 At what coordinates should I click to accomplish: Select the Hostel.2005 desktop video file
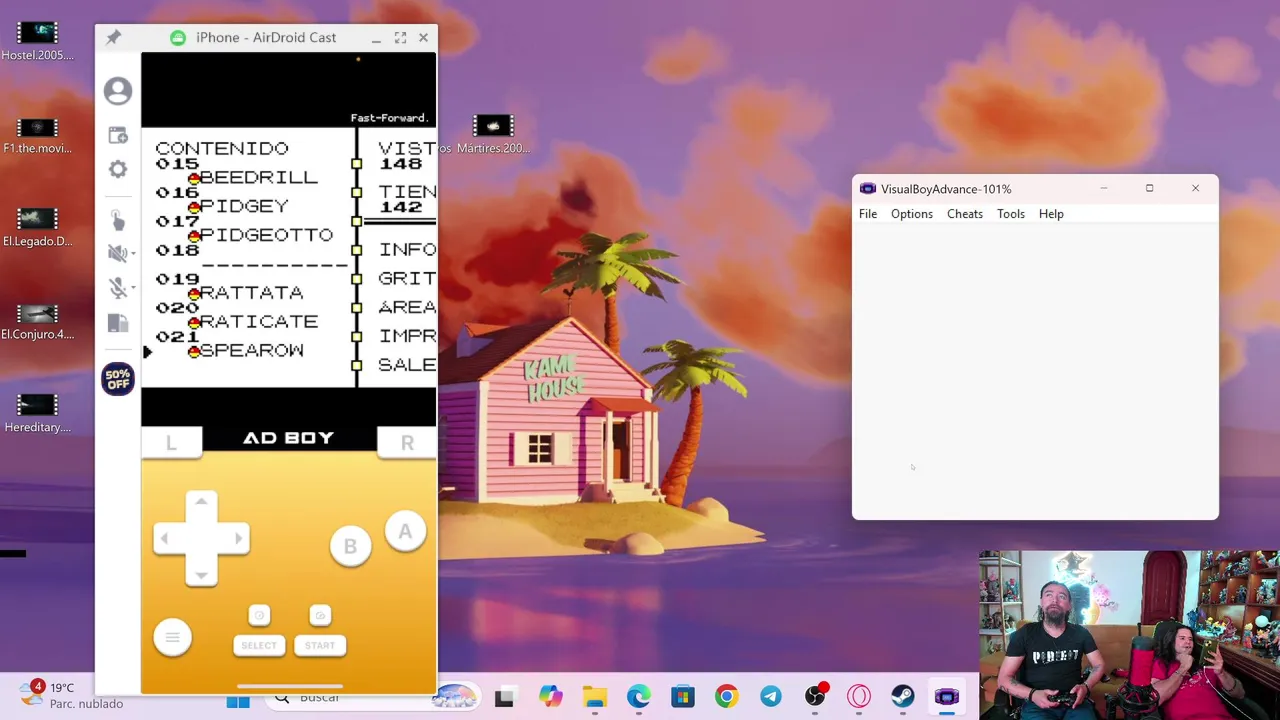(x=37, y=41)
